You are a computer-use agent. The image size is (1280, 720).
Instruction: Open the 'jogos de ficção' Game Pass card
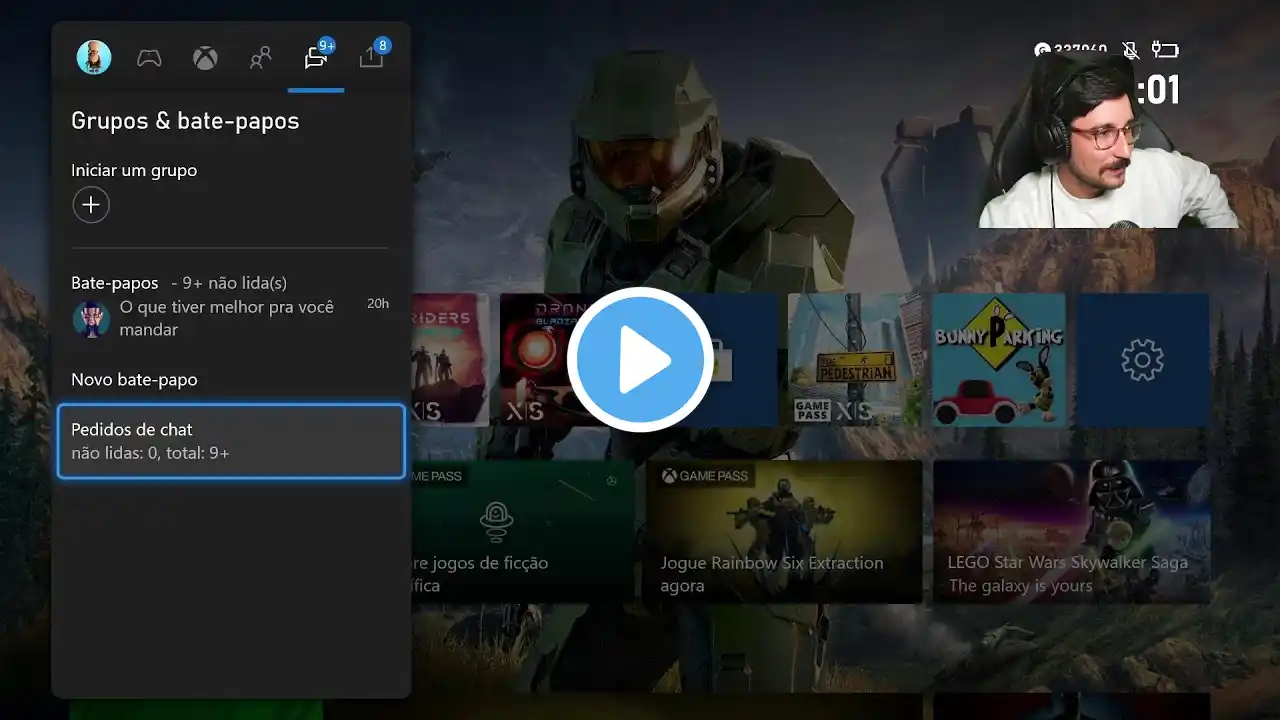(523, 531)
